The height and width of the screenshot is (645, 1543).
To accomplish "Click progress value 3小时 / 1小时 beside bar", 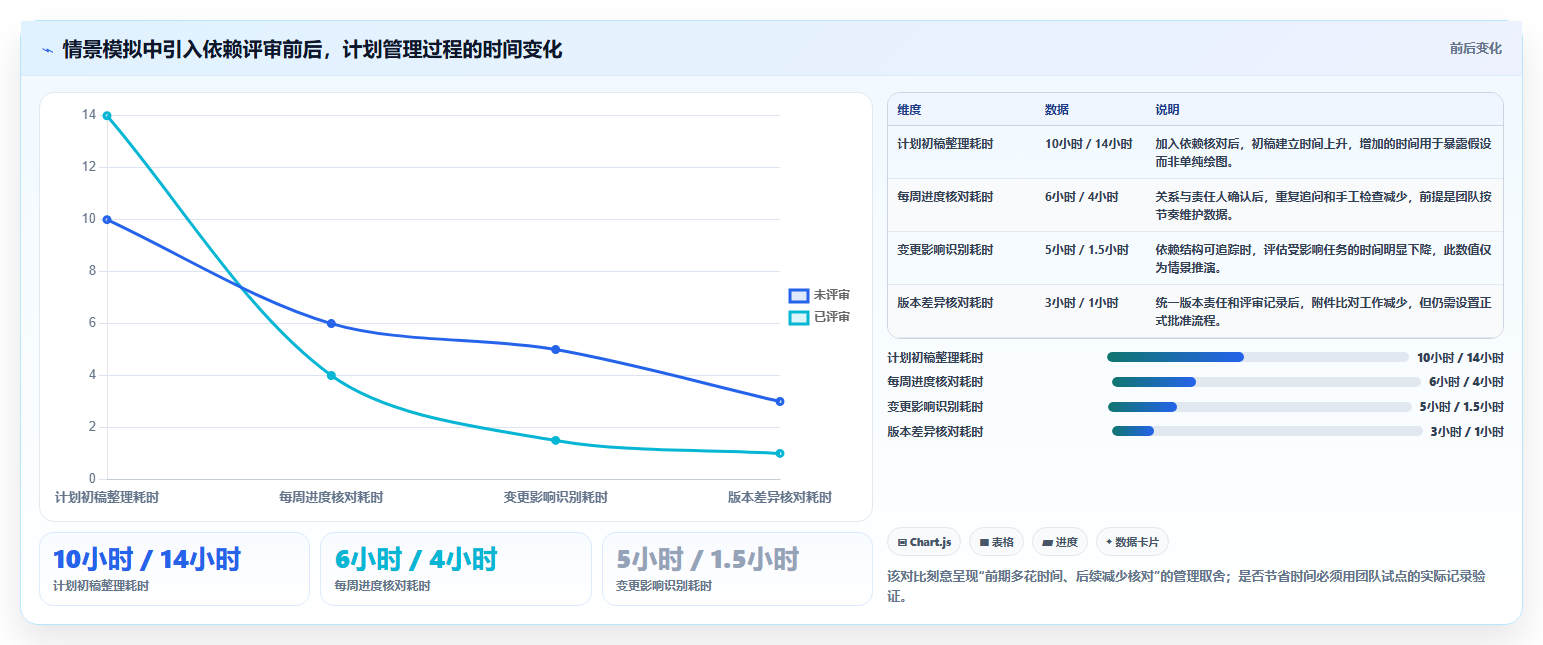I will 1467,432.
